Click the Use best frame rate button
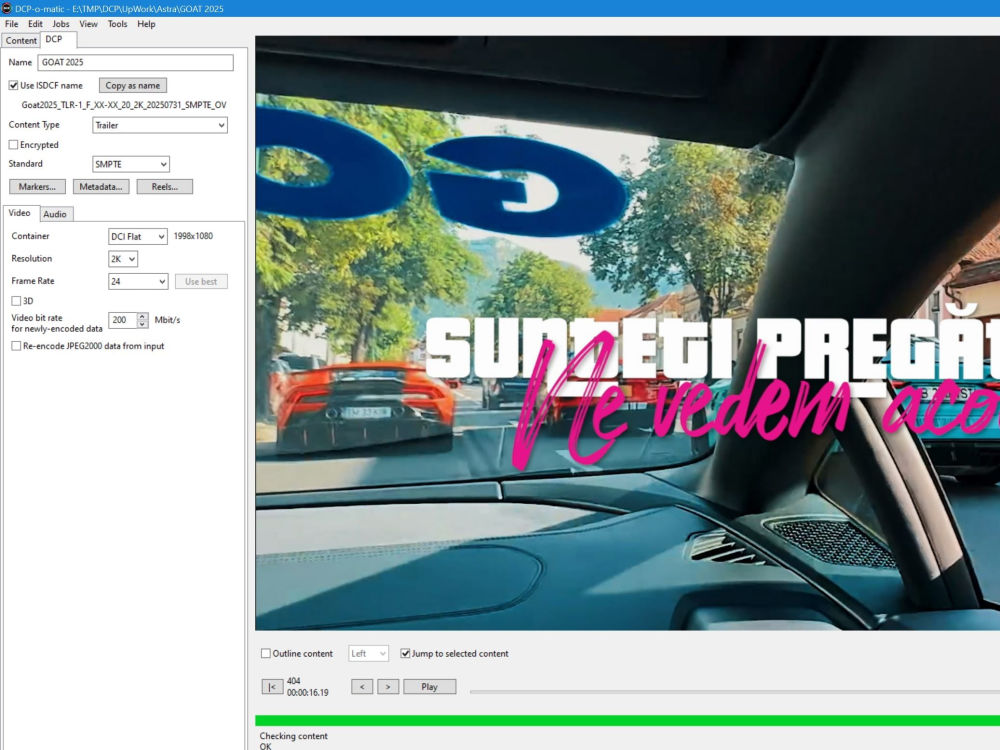 [201, 281]
